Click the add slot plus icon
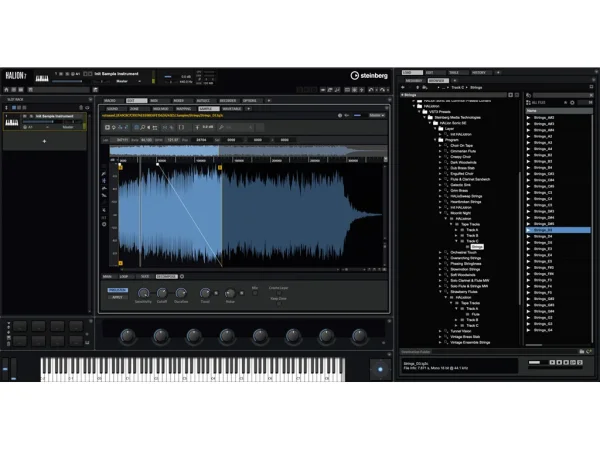 (43, 141)
